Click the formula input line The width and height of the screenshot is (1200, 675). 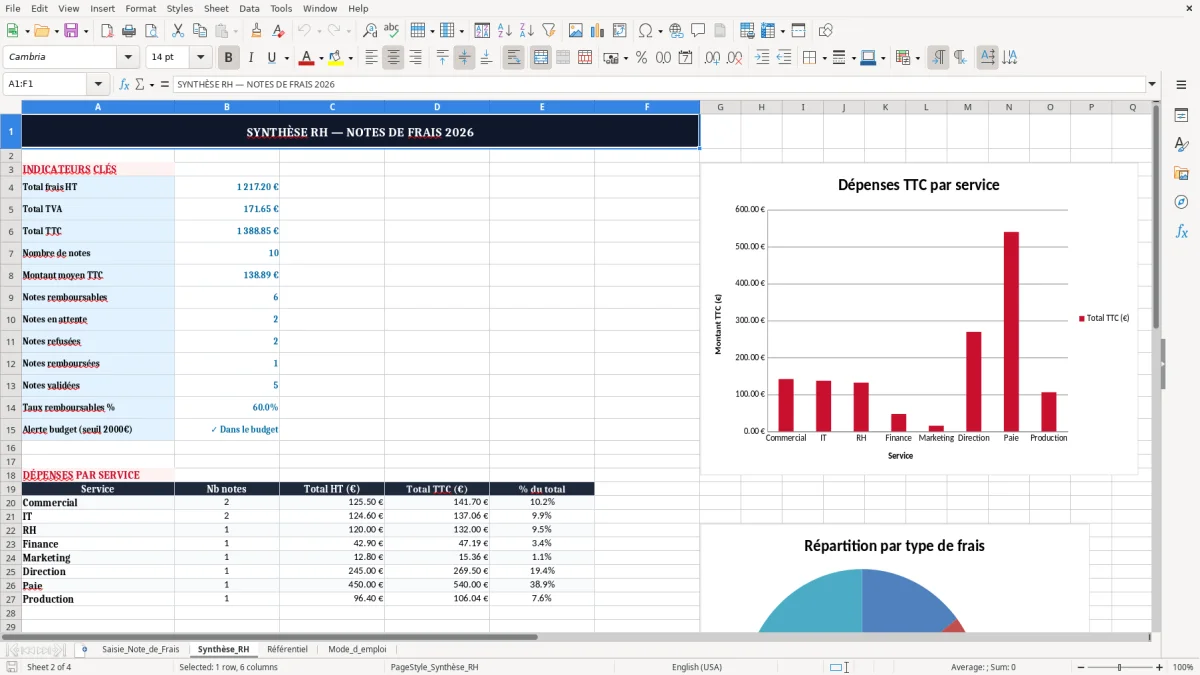point(658,85)
